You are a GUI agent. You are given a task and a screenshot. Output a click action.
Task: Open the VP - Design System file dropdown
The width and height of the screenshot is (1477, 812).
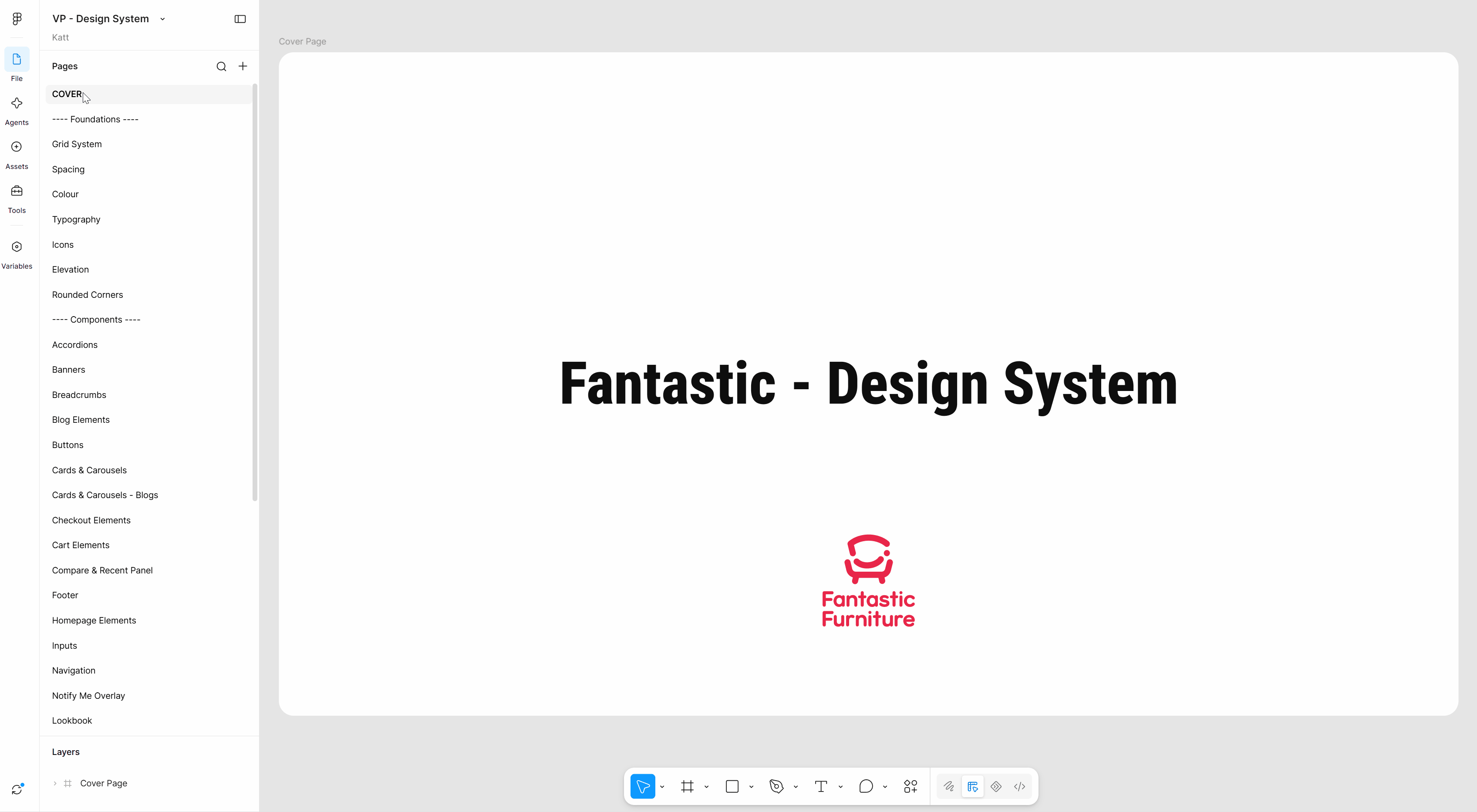pyautogui.click(x=162, y=19)
